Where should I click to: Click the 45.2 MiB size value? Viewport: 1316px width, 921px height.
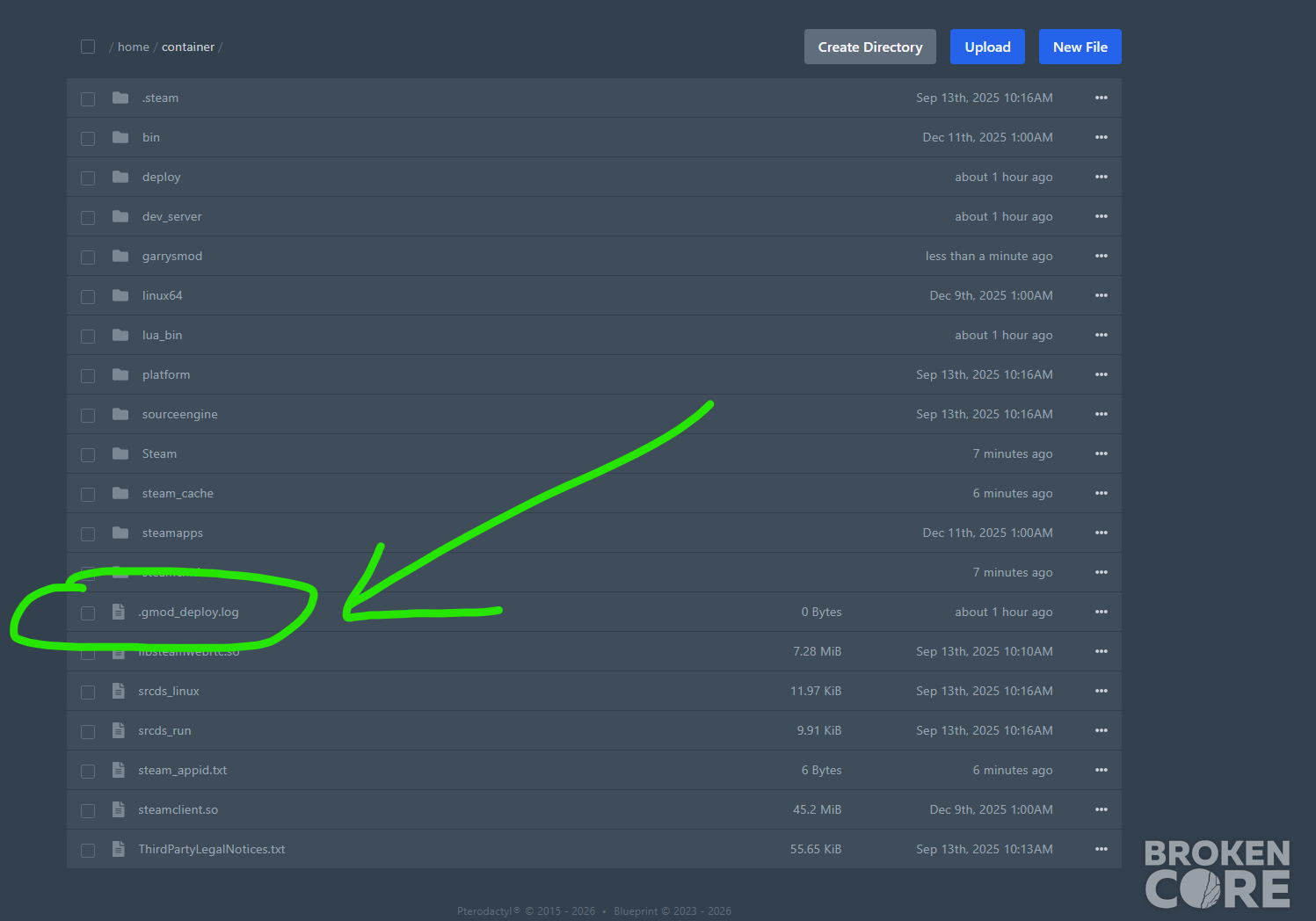[x=818, y=809]
